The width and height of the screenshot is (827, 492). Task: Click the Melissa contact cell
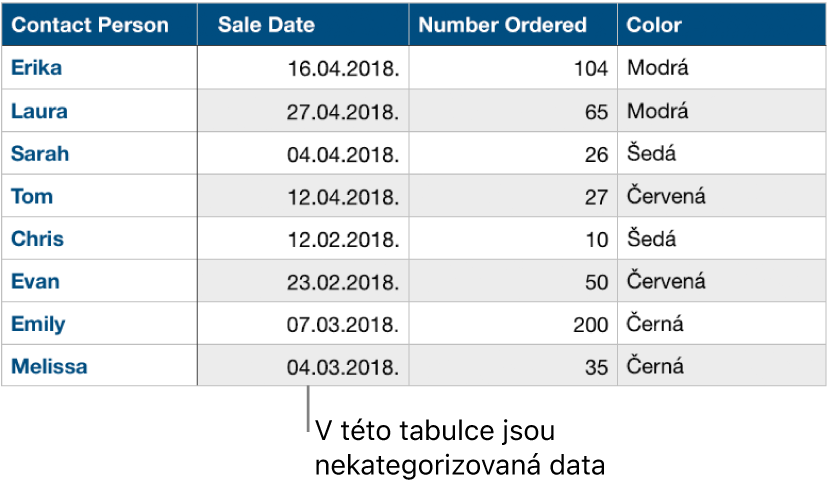pos(99,366)
